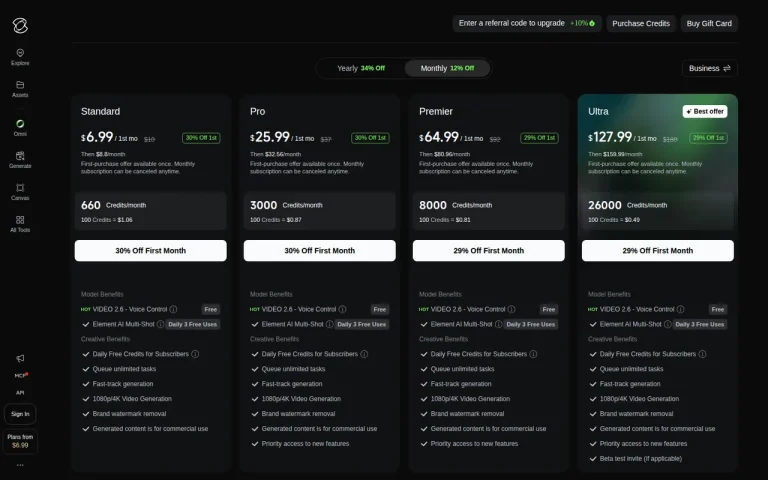Click the Premier plan 29% Off 1st badge

coord(539,138)
